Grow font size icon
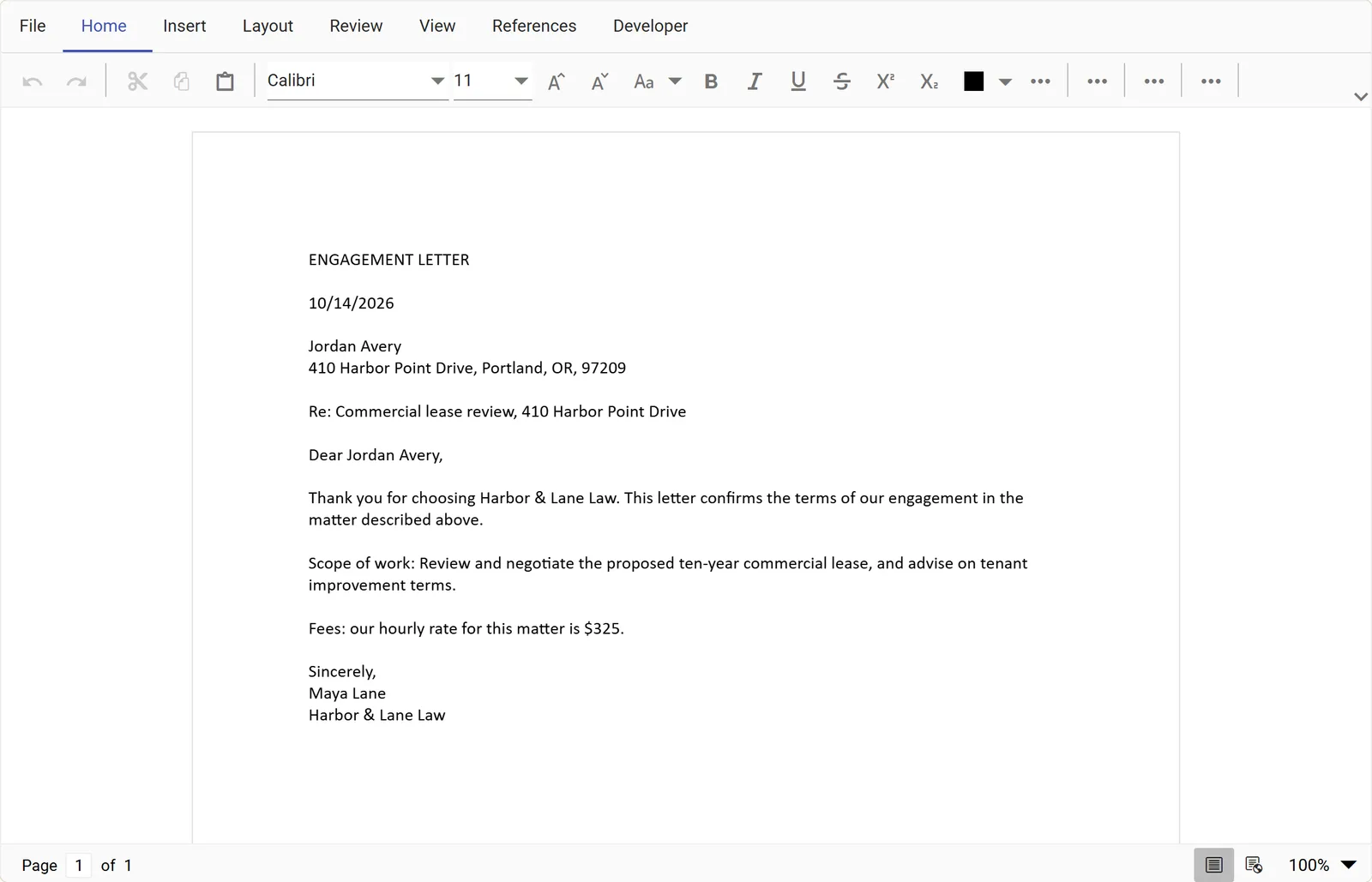 557,81
